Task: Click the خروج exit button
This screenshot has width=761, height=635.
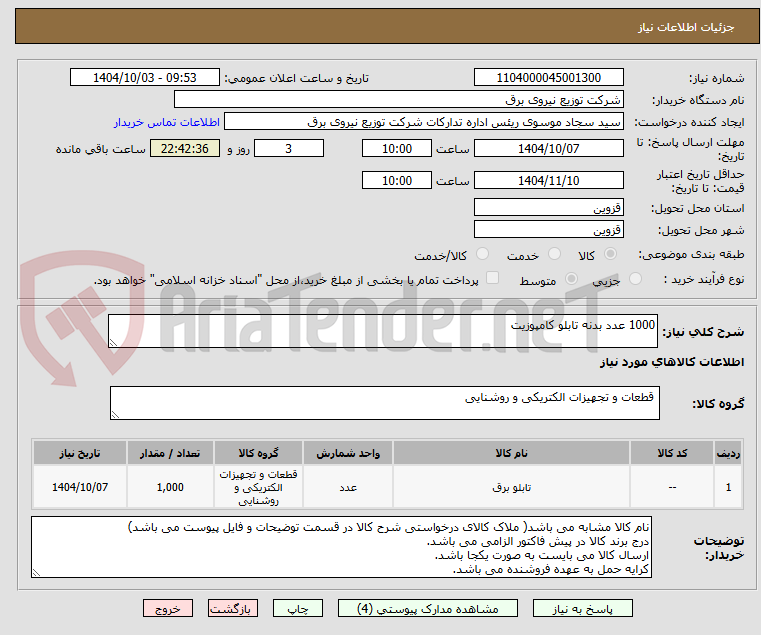Action: coord(168,608)
